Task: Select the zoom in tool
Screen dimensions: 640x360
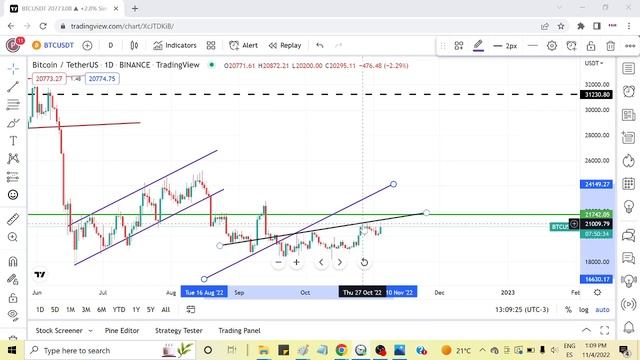Action: point(13,237)
